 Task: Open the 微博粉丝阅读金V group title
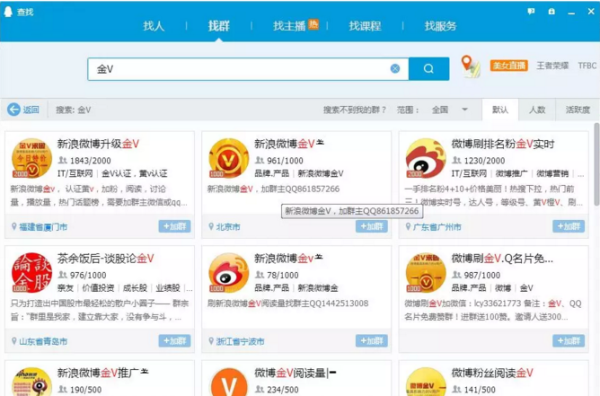coord(492,373)
